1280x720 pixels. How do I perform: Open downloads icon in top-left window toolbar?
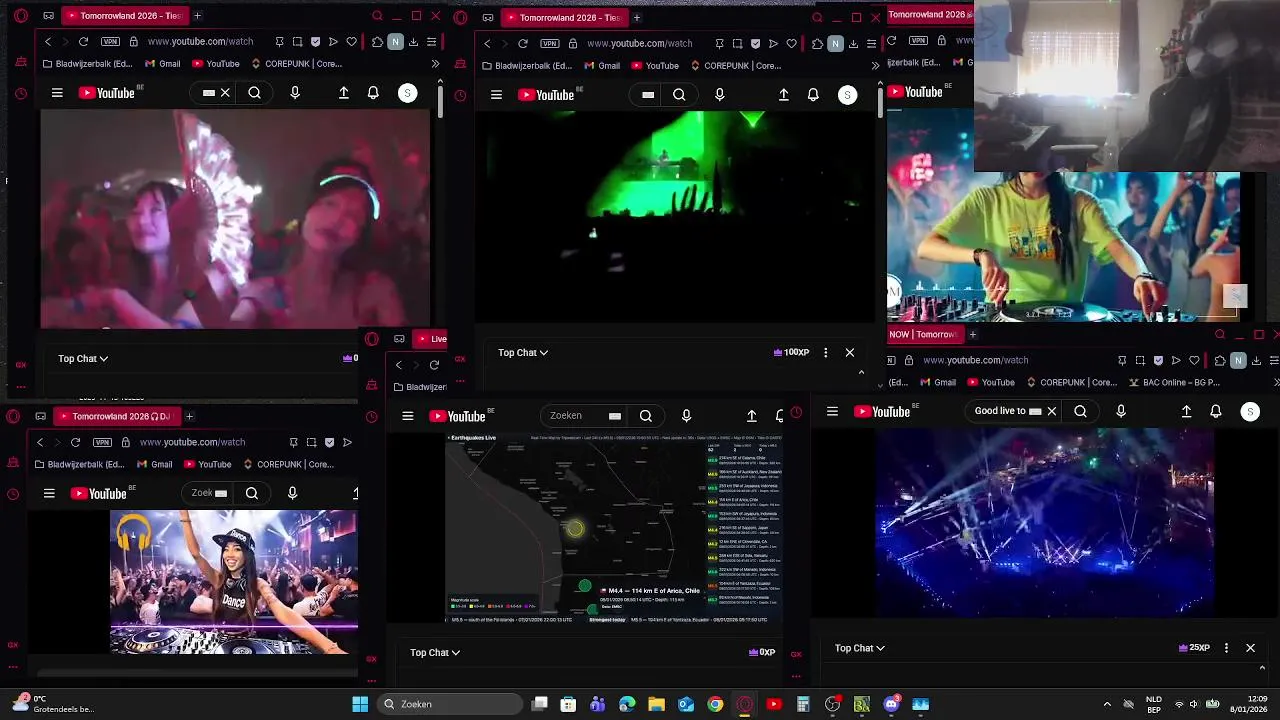(413, 42)
